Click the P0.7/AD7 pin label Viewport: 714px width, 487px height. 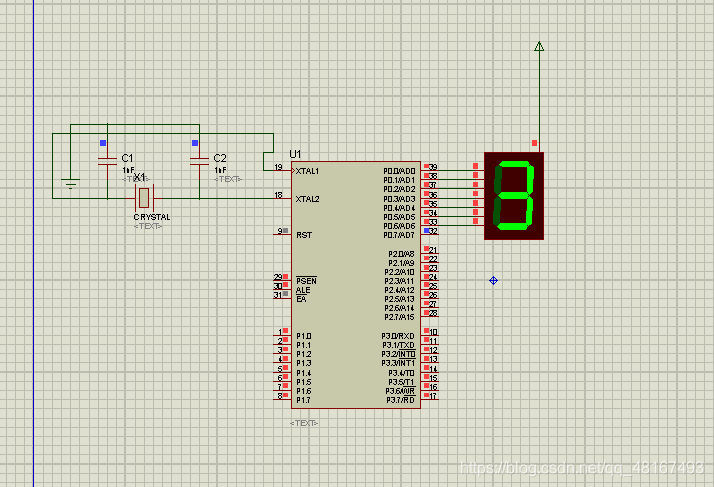[399, 235]
